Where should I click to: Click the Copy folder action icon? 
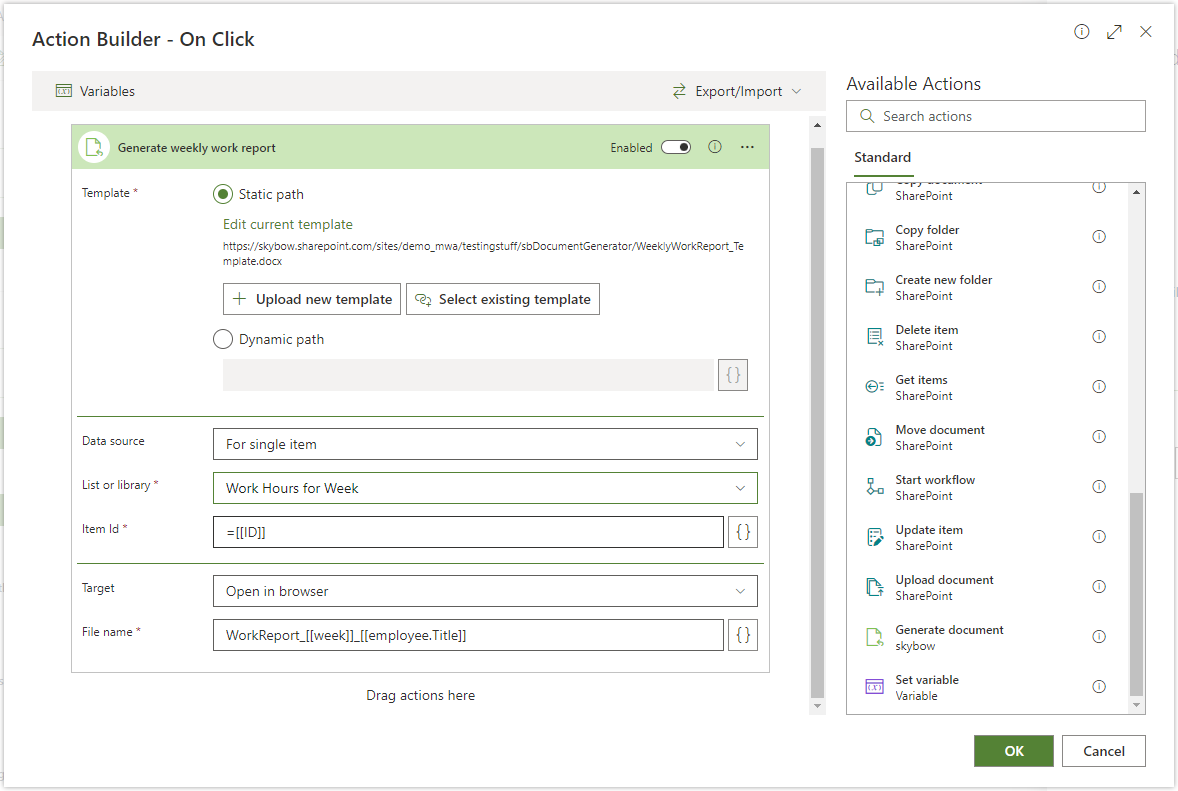pos(874,237)
